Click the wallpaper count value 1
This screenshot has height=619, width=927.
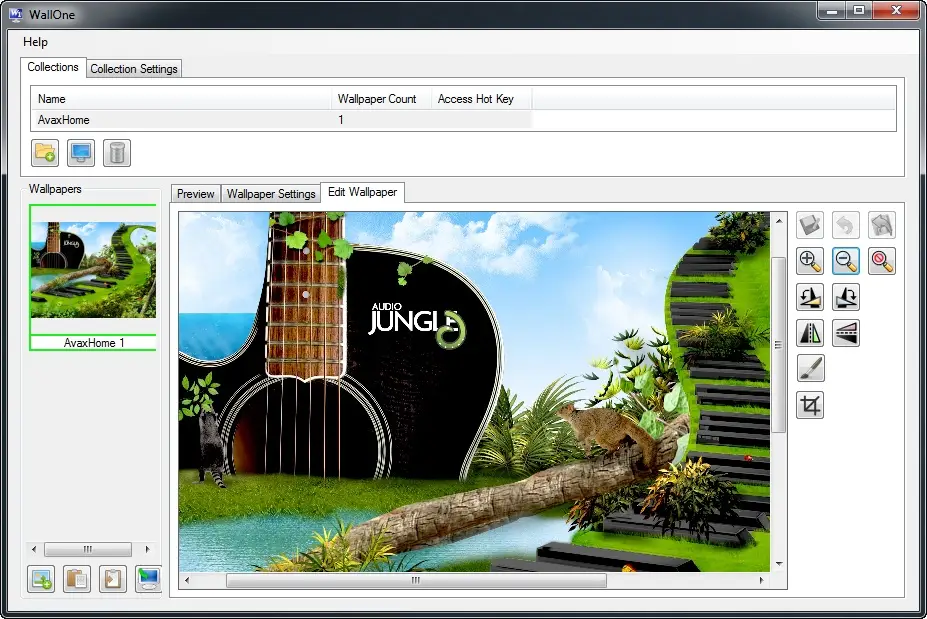tap(341, 120)
